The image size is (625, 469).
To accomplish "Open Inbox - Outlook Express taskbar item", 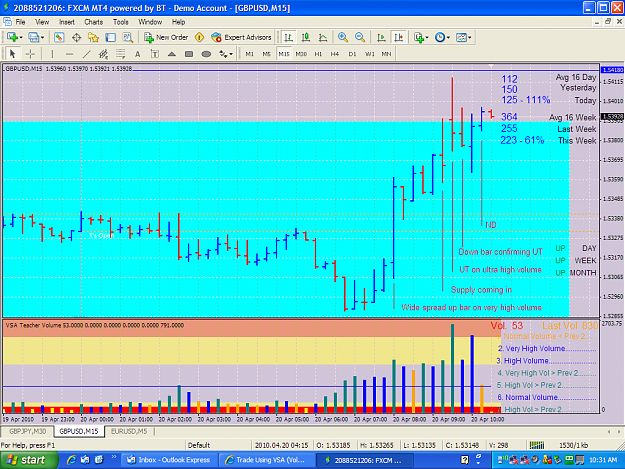I will [169, 460].
